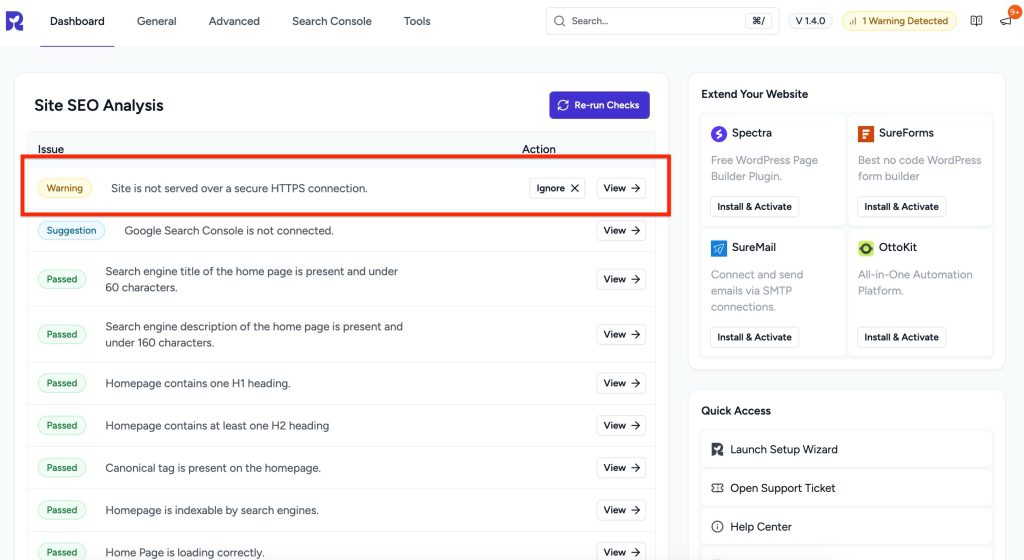Switch to the General tab

(157, 21)
